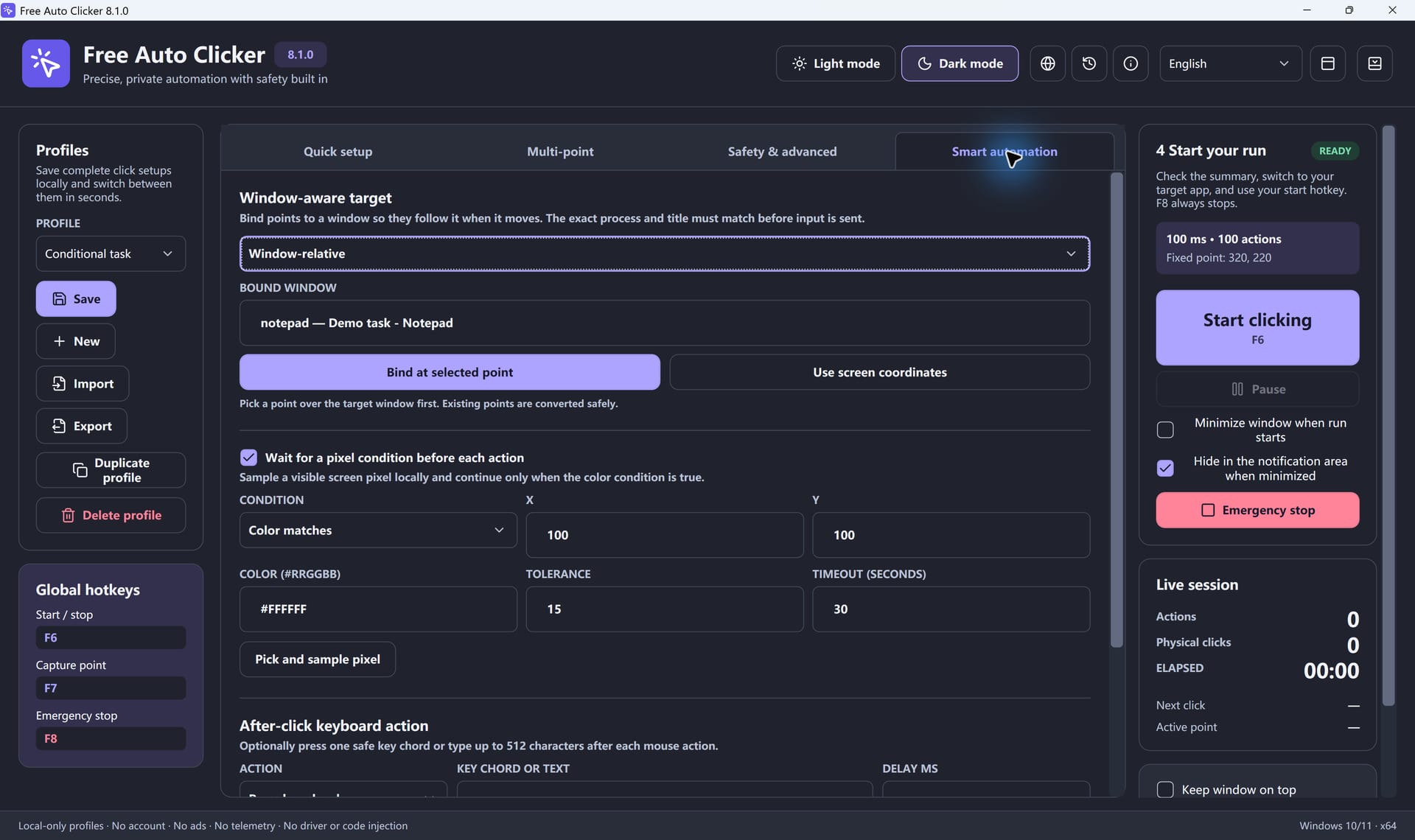This screenshot has width=1415, height=840.
Task: Click the center panel vertical scrollbar
Action: (x=1117, y=410)
